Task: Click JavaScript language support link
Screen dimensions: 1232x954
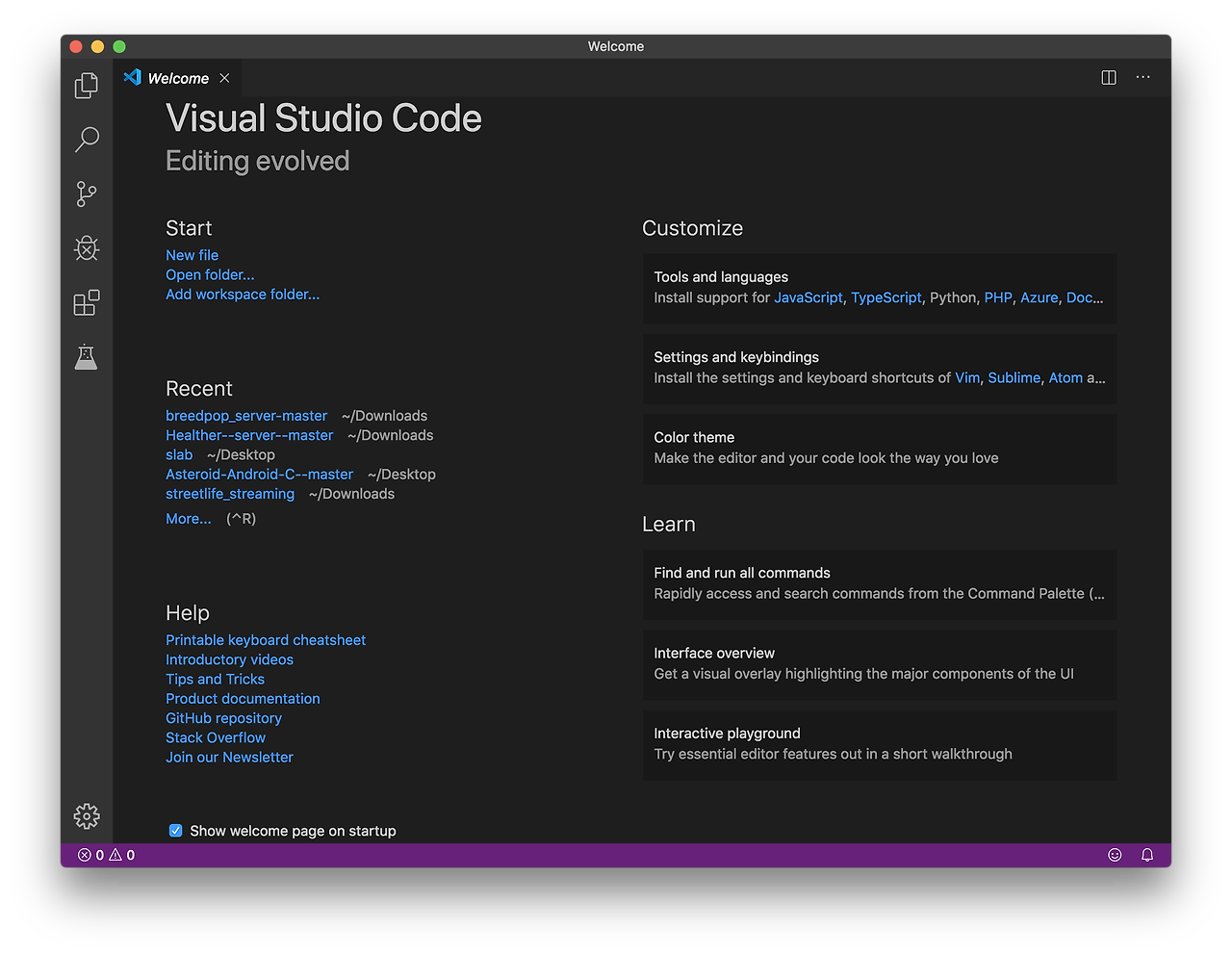Action: pos(808,297)
